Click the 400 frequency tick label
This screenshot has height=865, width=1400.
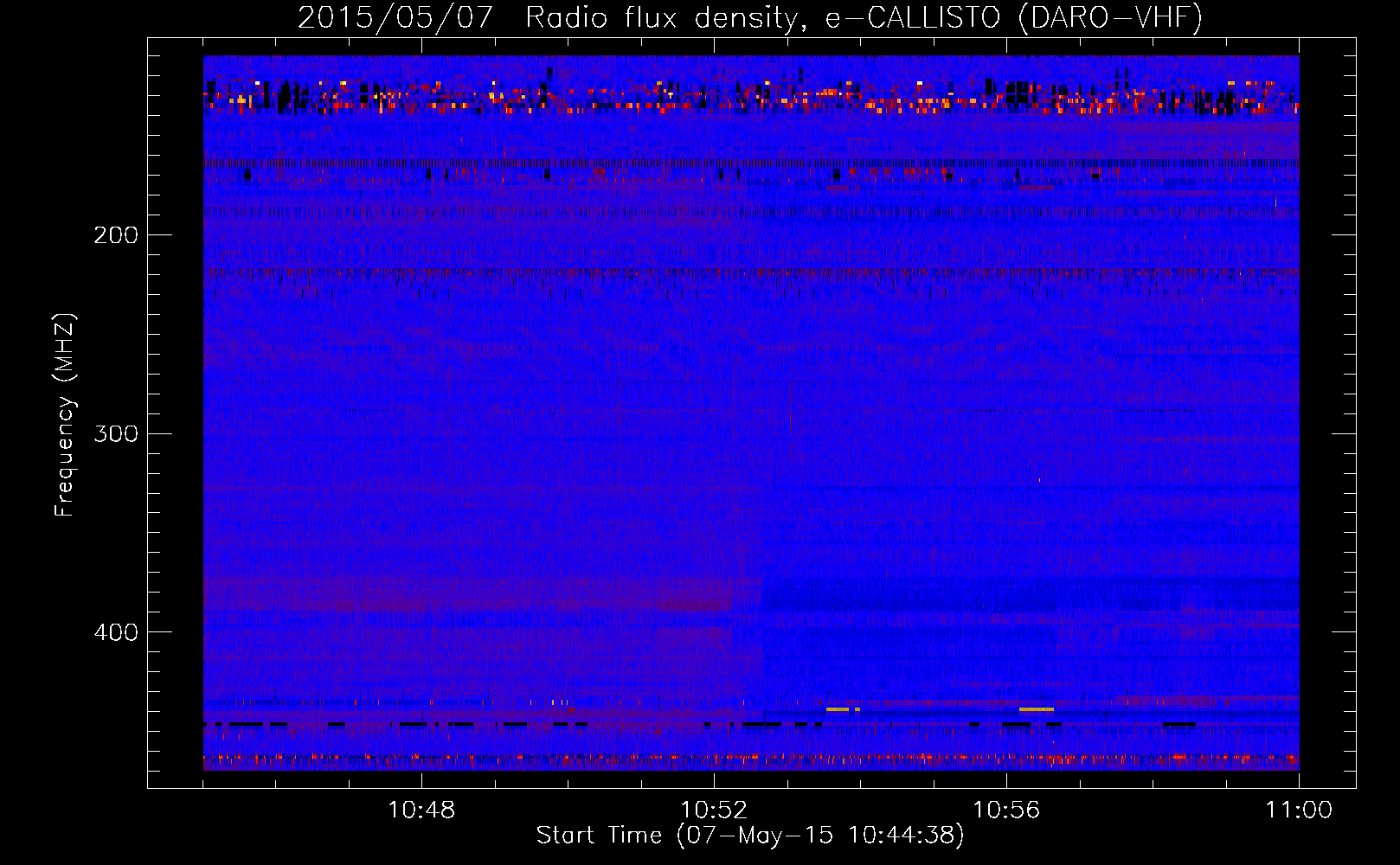coord(116,632)
